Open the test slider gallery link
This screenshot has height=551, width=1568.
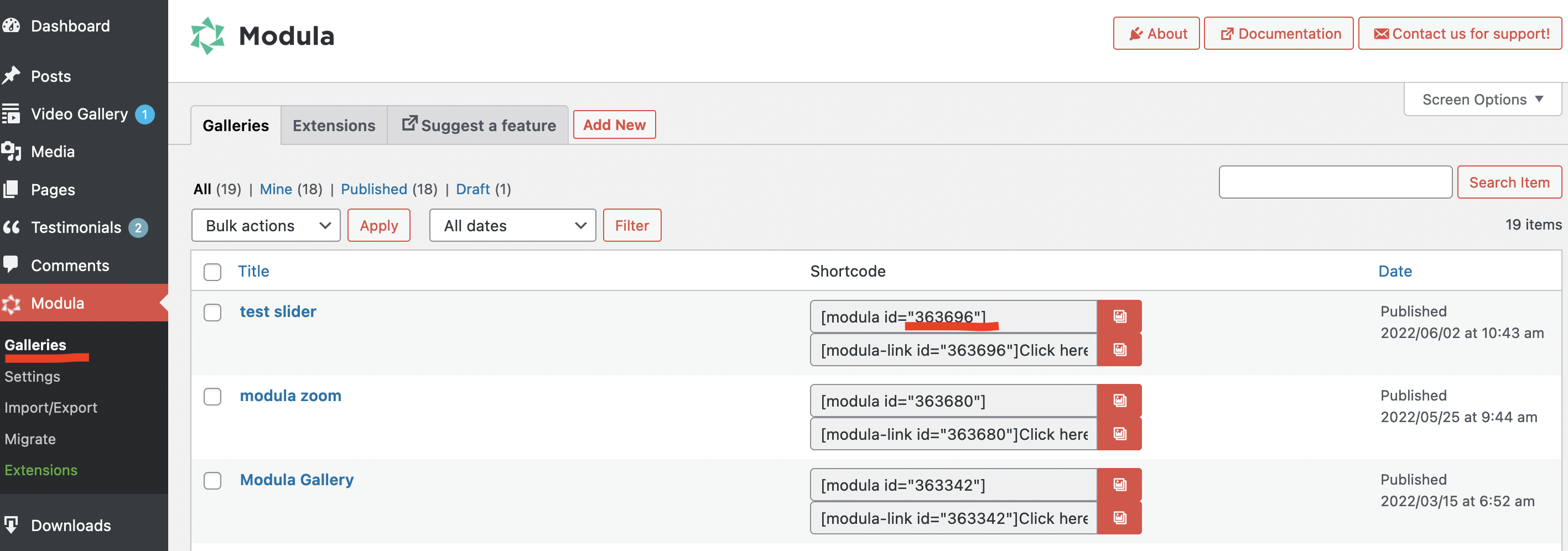[x=278, y=311]
